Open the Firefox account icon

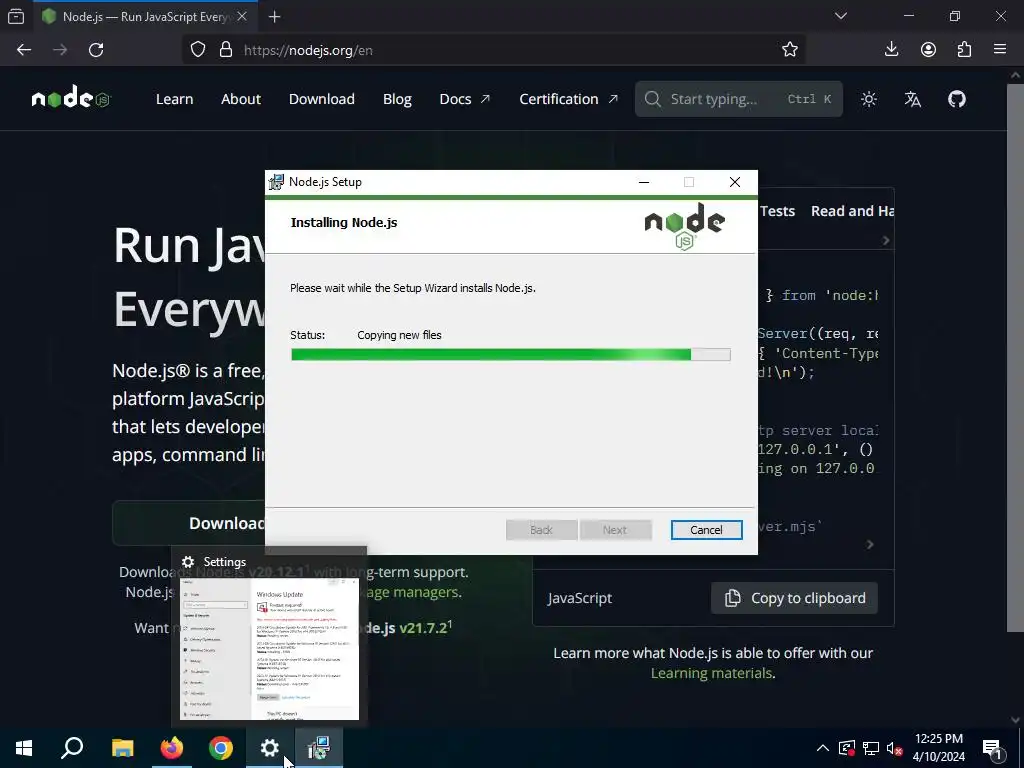click(928, 50)
